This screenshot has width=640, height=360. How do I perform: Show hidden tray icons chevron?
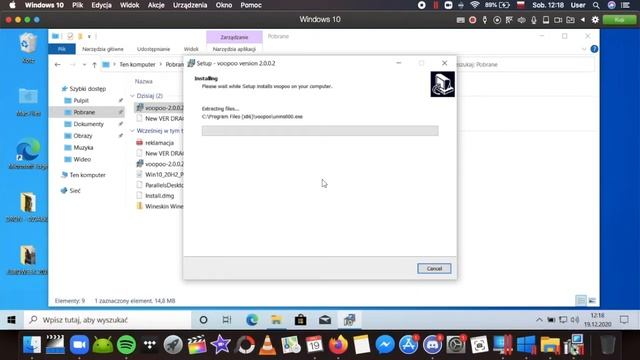coord(539,320)
